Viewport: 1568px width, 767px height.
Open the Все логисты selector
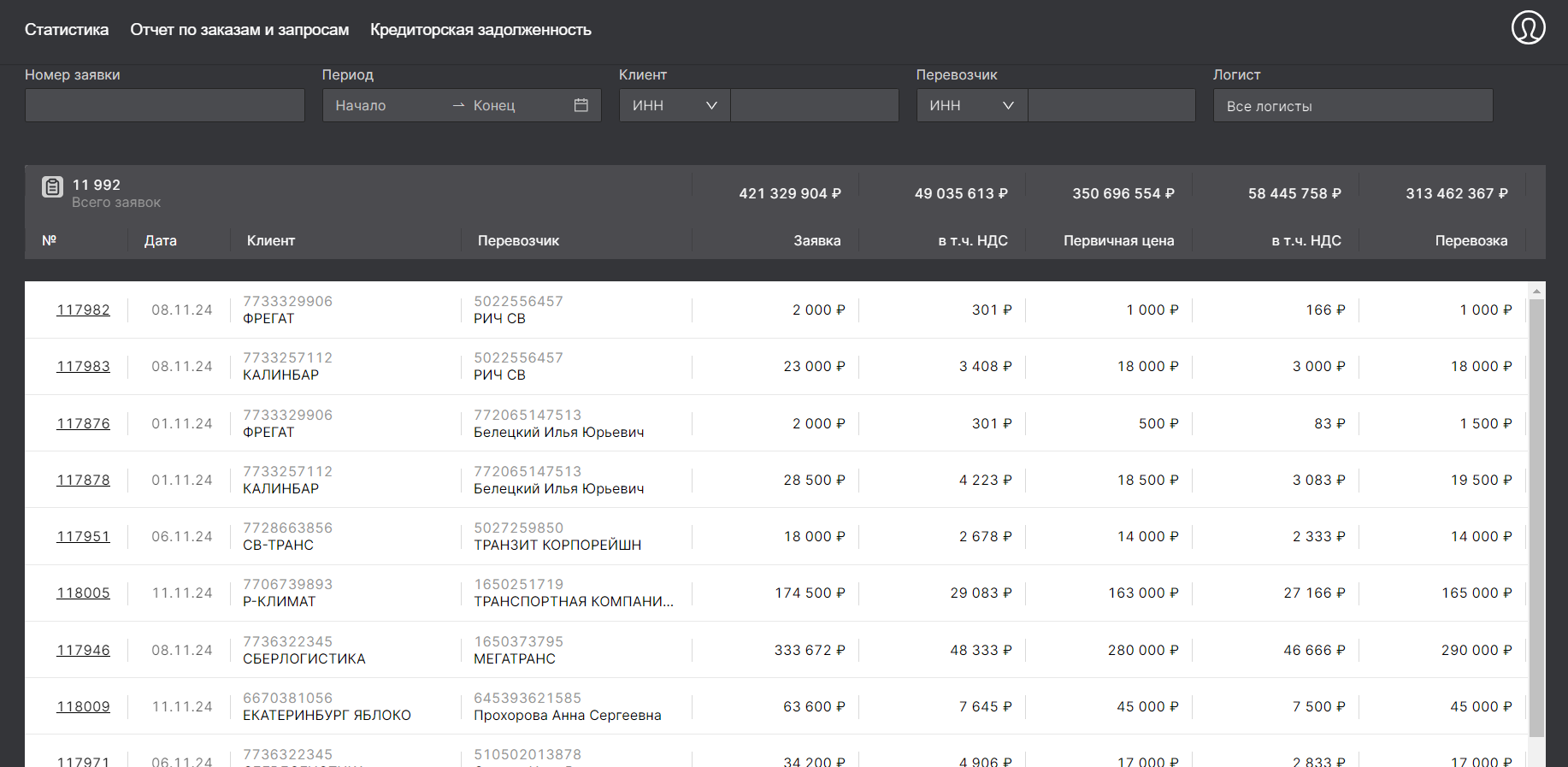coord(1353,105)
